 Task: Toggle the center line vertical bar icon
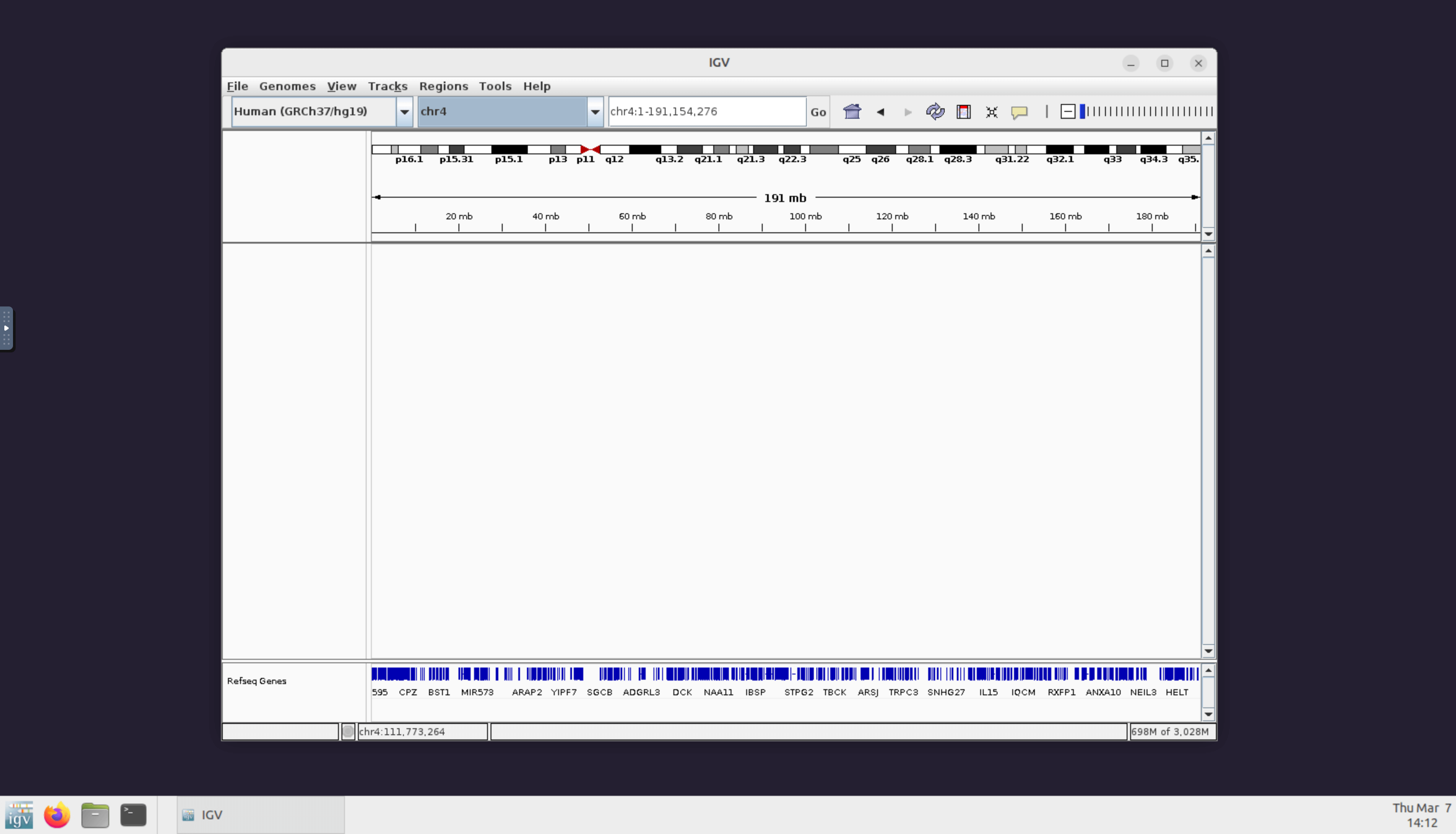1046,111
